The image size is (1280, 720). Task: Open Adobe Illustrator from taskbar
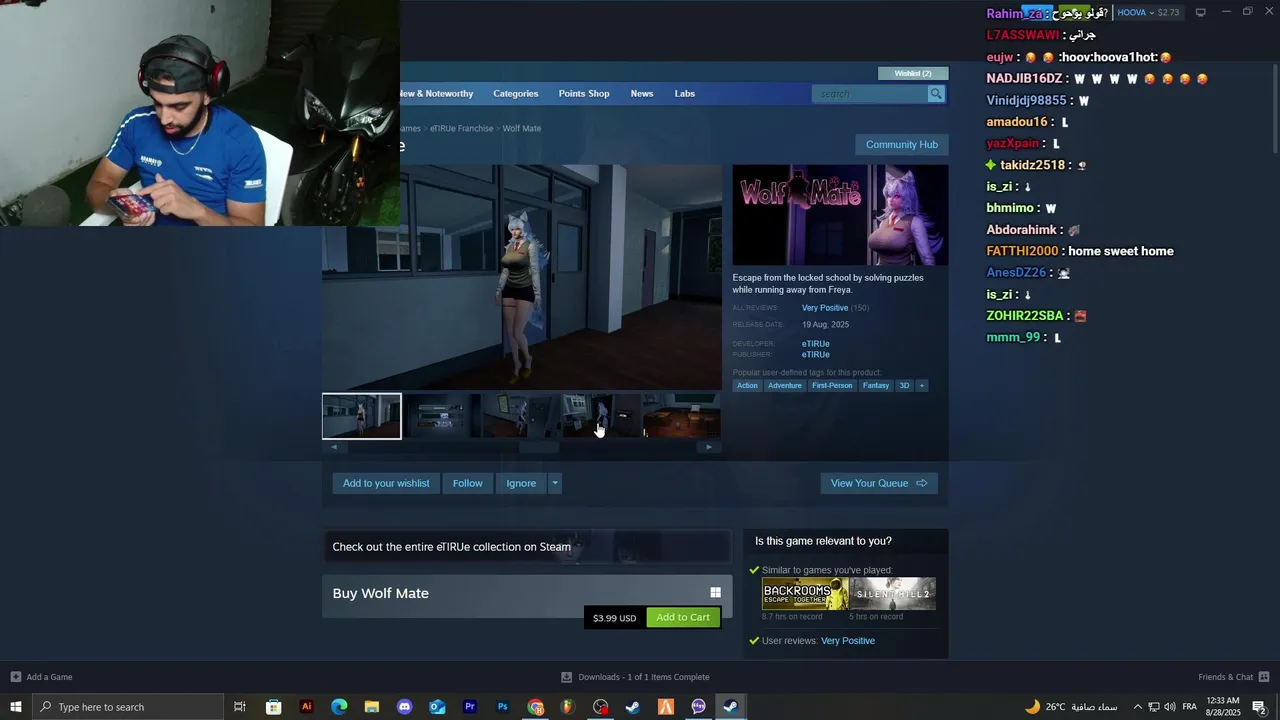[306, 707]
